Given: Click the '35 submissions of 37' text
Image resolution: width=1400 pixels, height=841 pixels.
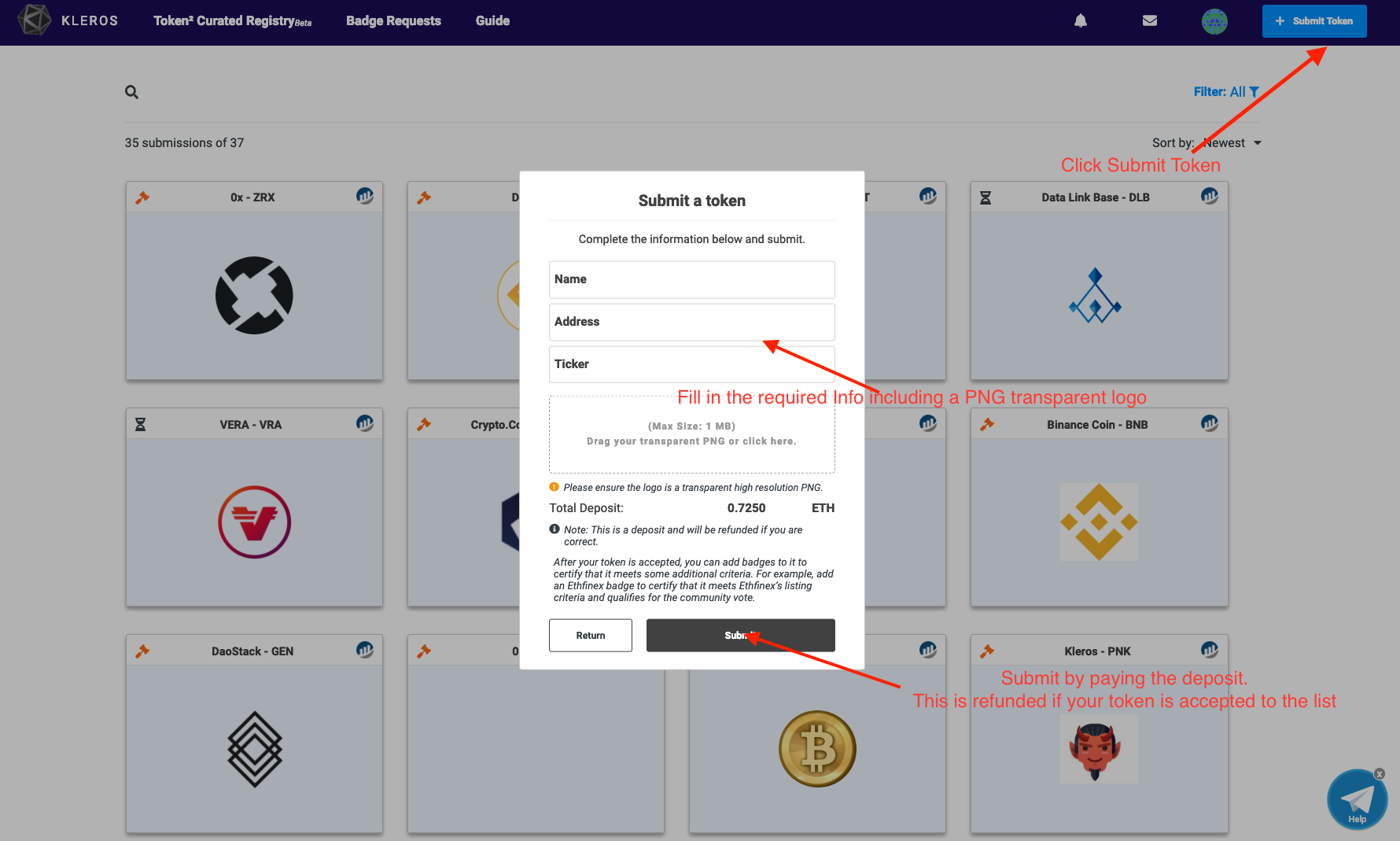Looking at the screenshot, I should [x=184, y=143].
